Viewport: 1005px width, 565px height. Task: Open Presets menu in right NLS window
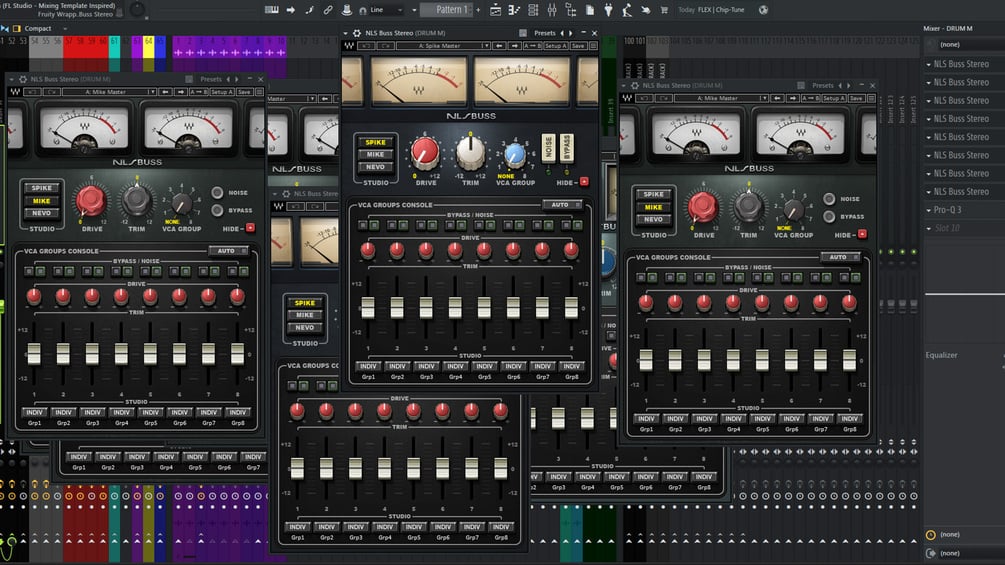pyautogui.click(x=823, y=85)
